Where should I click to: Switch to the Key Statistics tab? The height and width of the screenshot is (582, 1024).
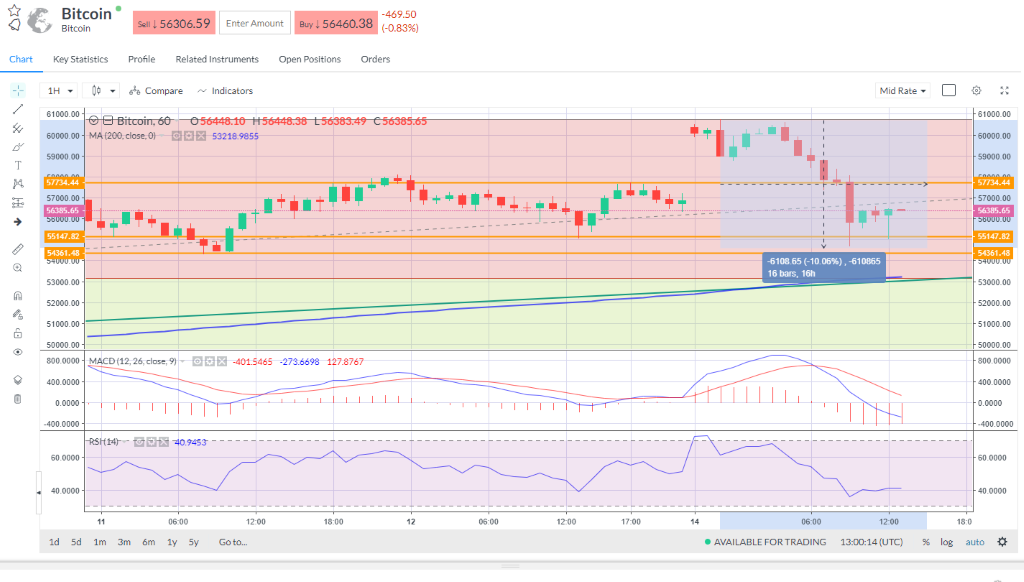80,59
